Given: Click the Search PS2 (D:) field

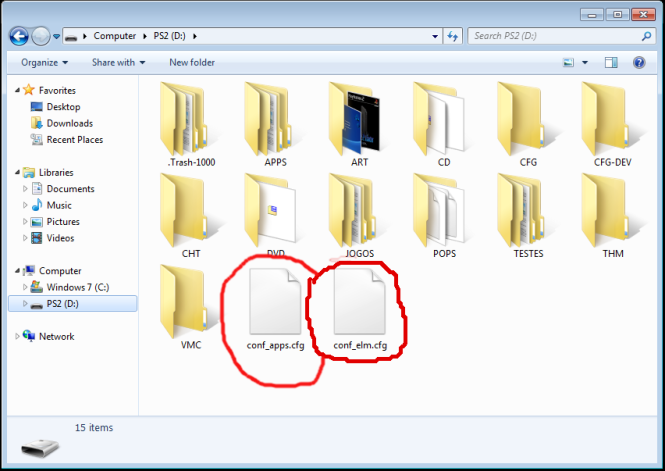Looking at the screenshot, I should pos(553,36).
